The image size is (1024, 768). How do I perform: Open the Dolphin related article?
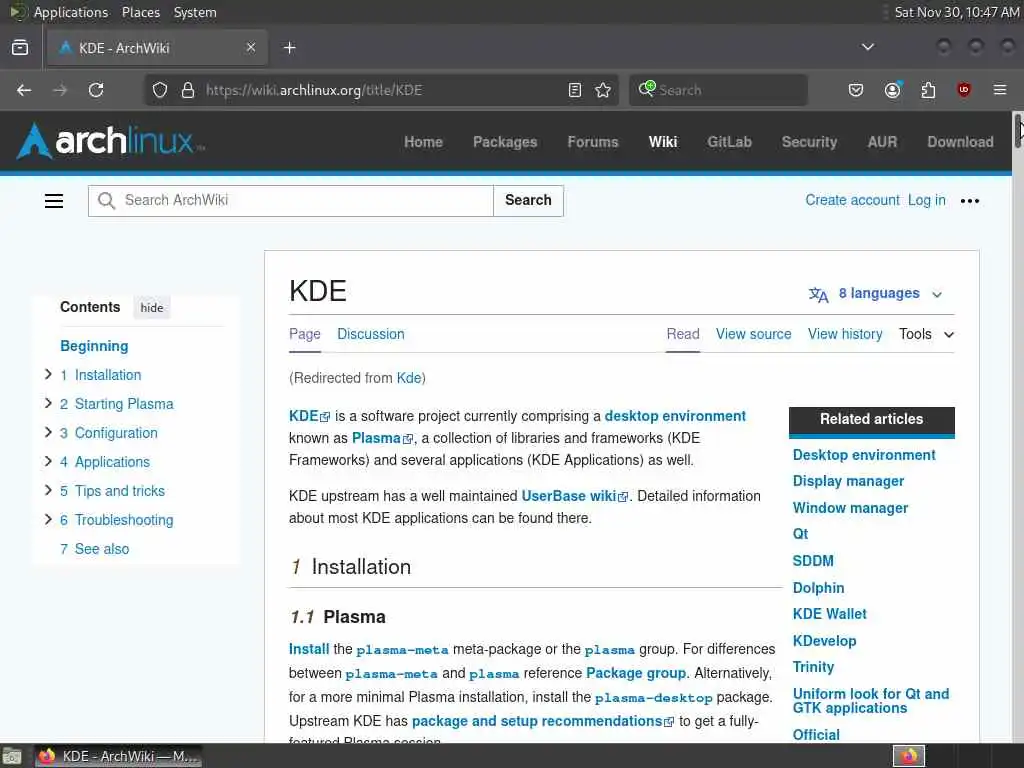pyautogui.click(x=818, y=588)
